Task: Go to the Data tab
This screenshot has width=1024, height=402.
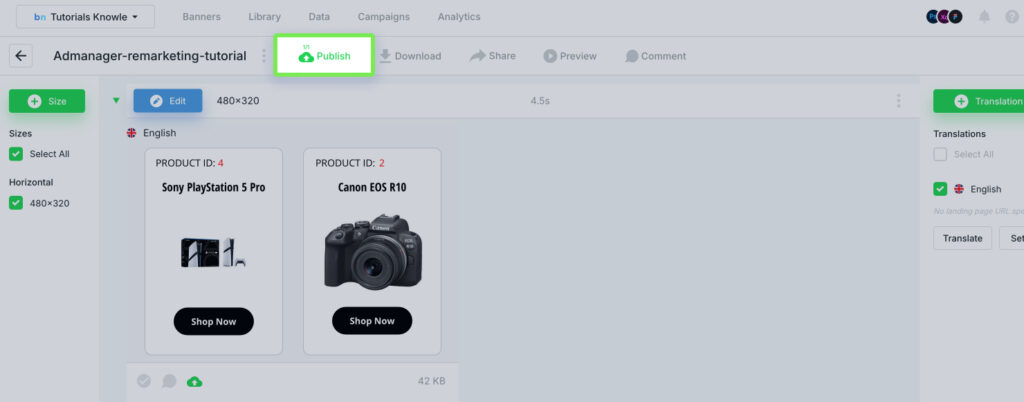Action: [x=319, y=17]
